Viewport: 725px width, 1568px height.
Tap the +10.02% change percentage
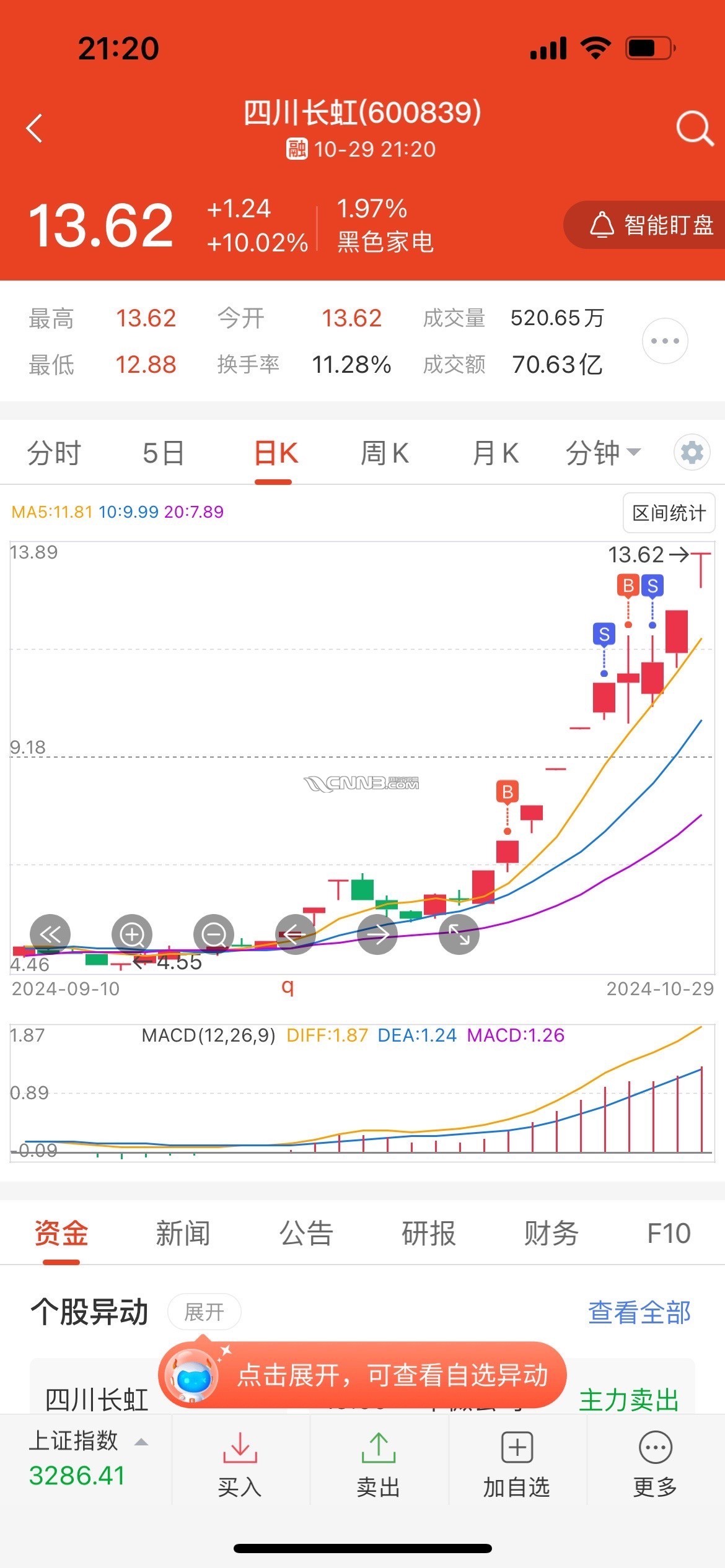(x=257, y=242)
